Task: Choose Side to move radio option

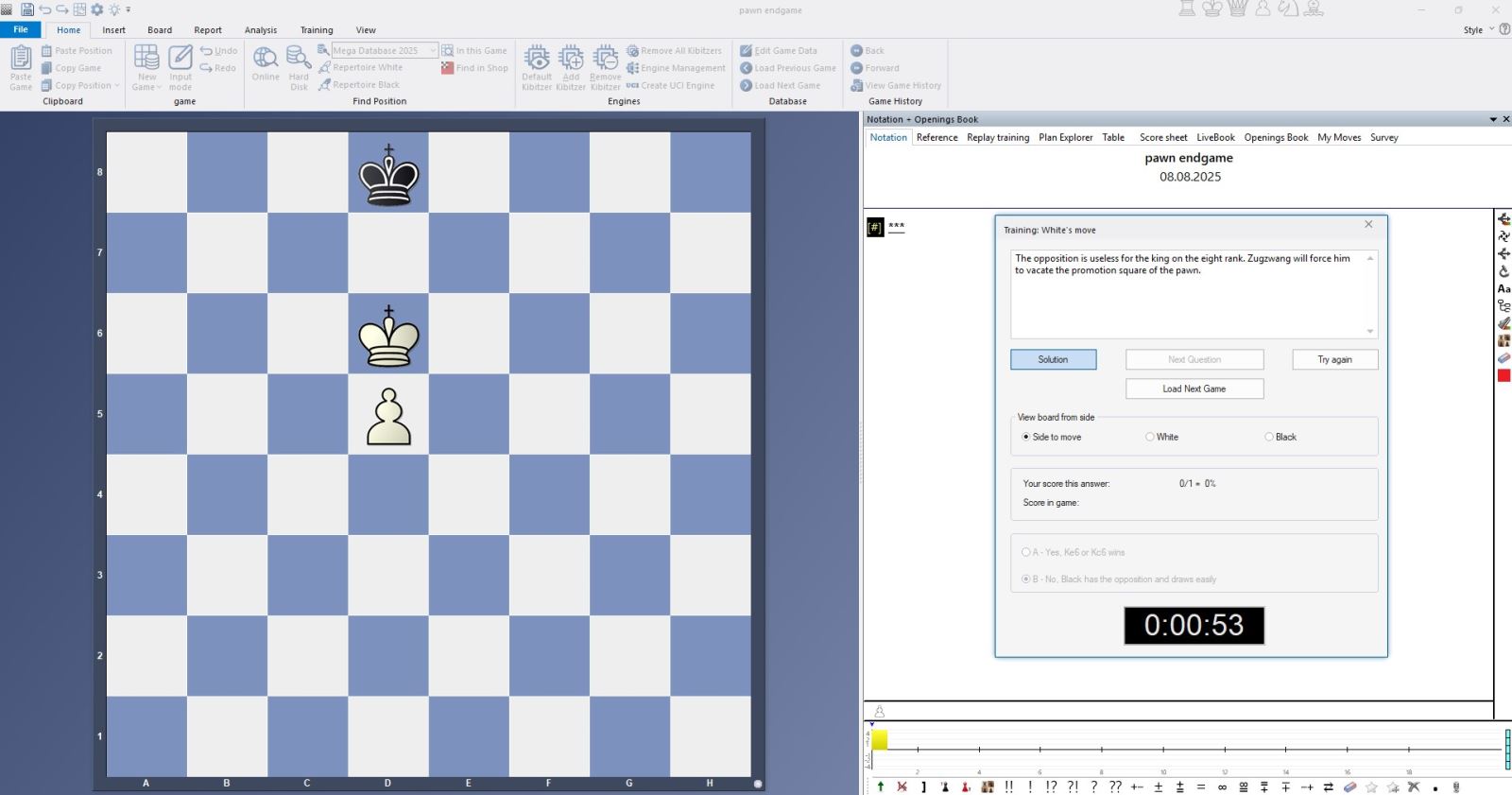Action: tap(1026, 437)
